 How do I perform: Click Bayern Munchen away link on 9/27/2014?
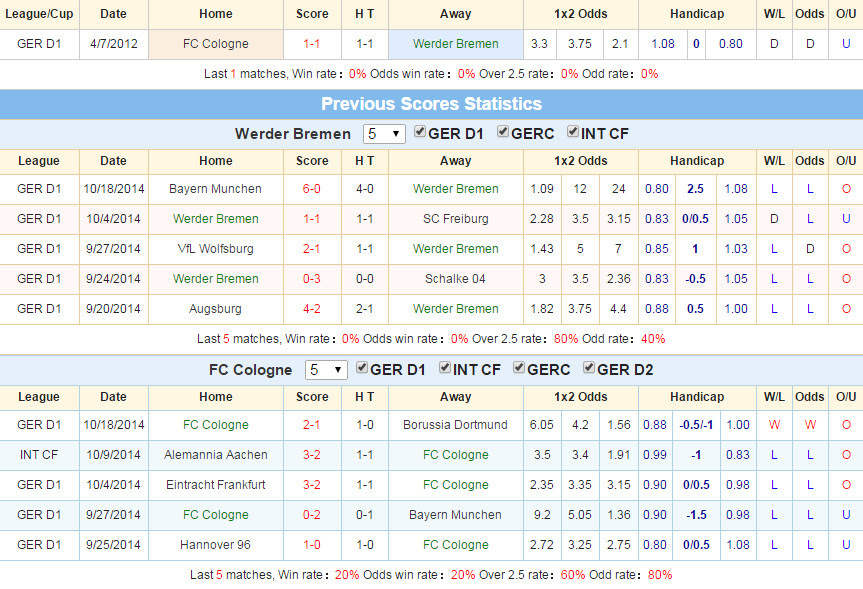tap(455, 515)
